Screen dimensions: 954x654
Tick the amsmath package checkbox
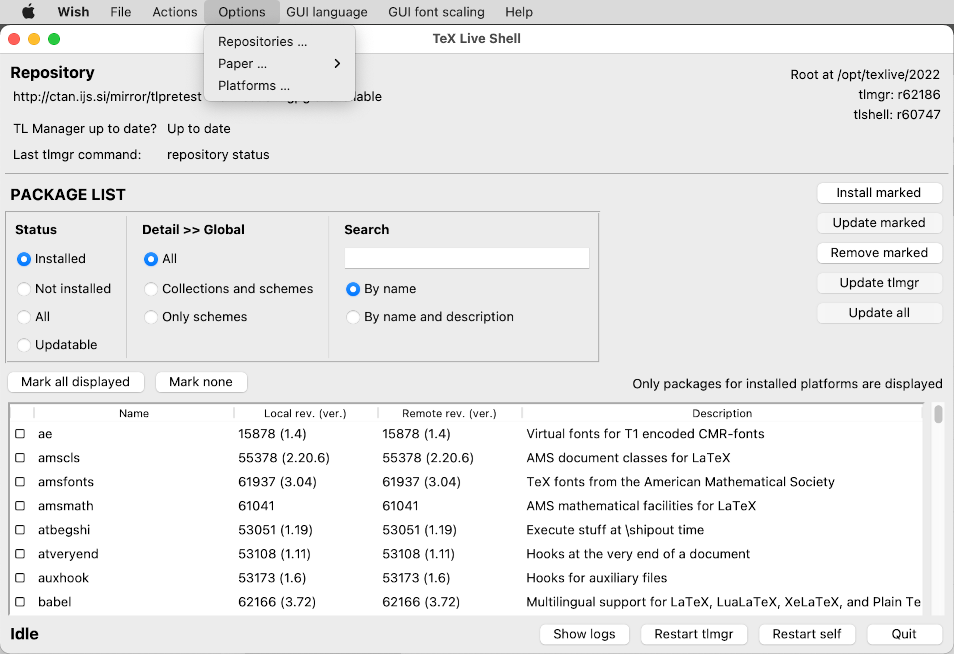(x=20, y=506)
